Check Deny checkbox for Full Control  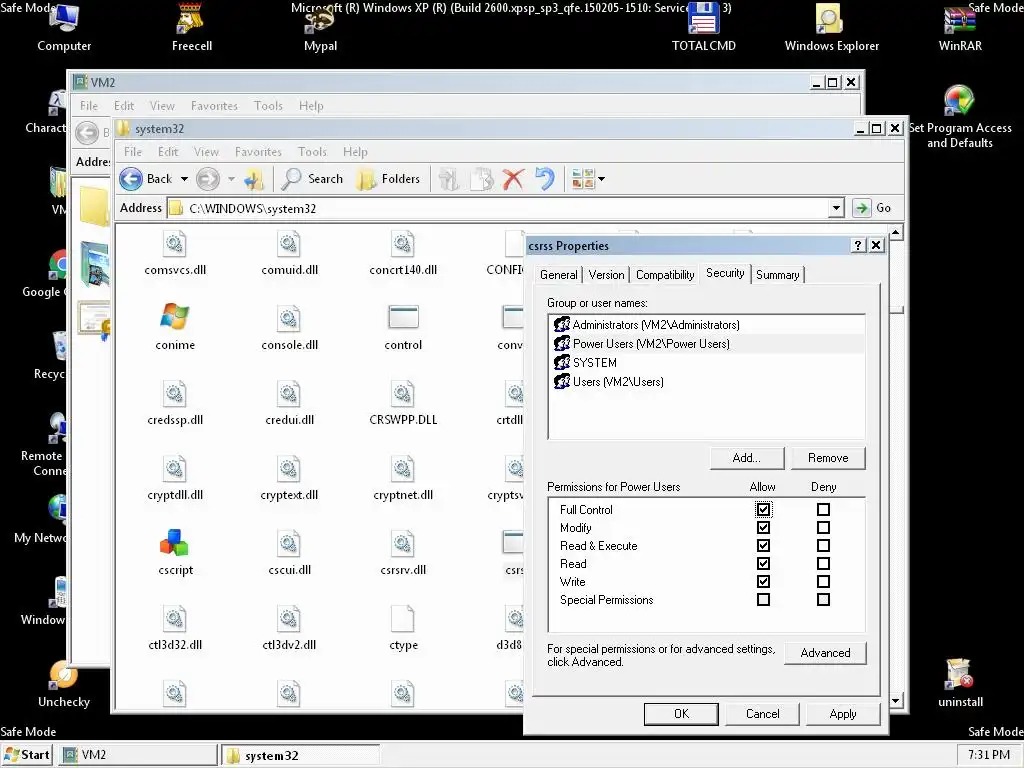click(x=824, y=509)
